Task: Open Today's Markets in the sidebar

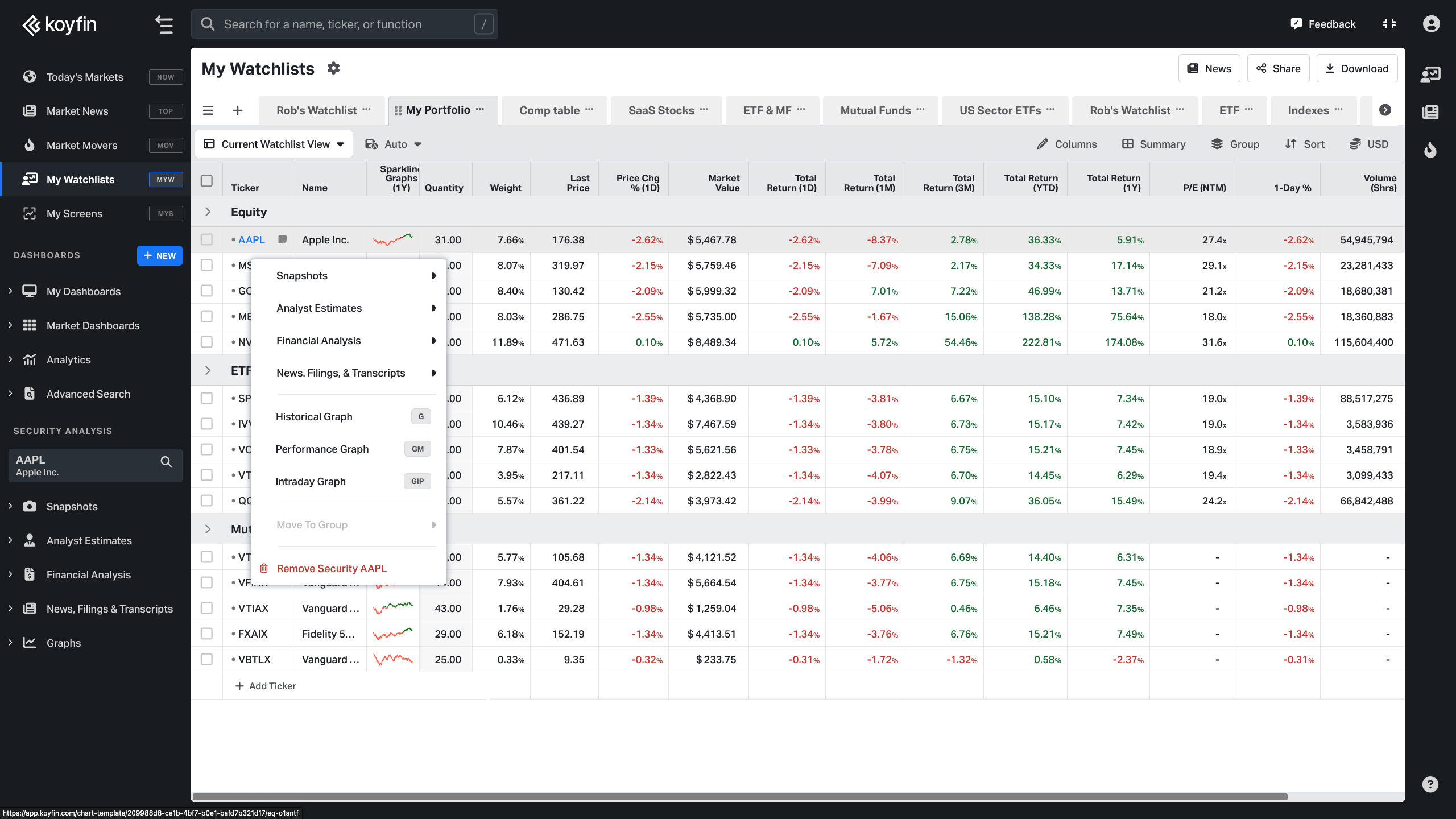Action: click(x=96, y=77)
